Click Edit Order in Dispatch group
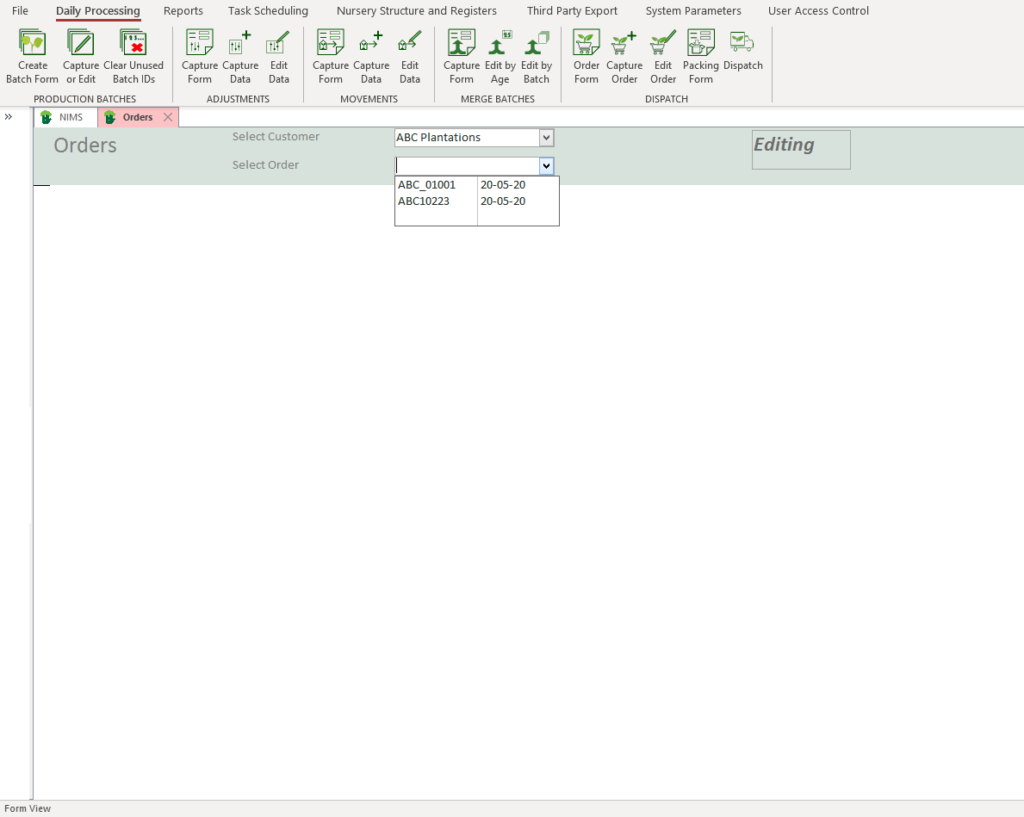Image resolution: width=1024 pixels, height=817 pixels. 663,44
